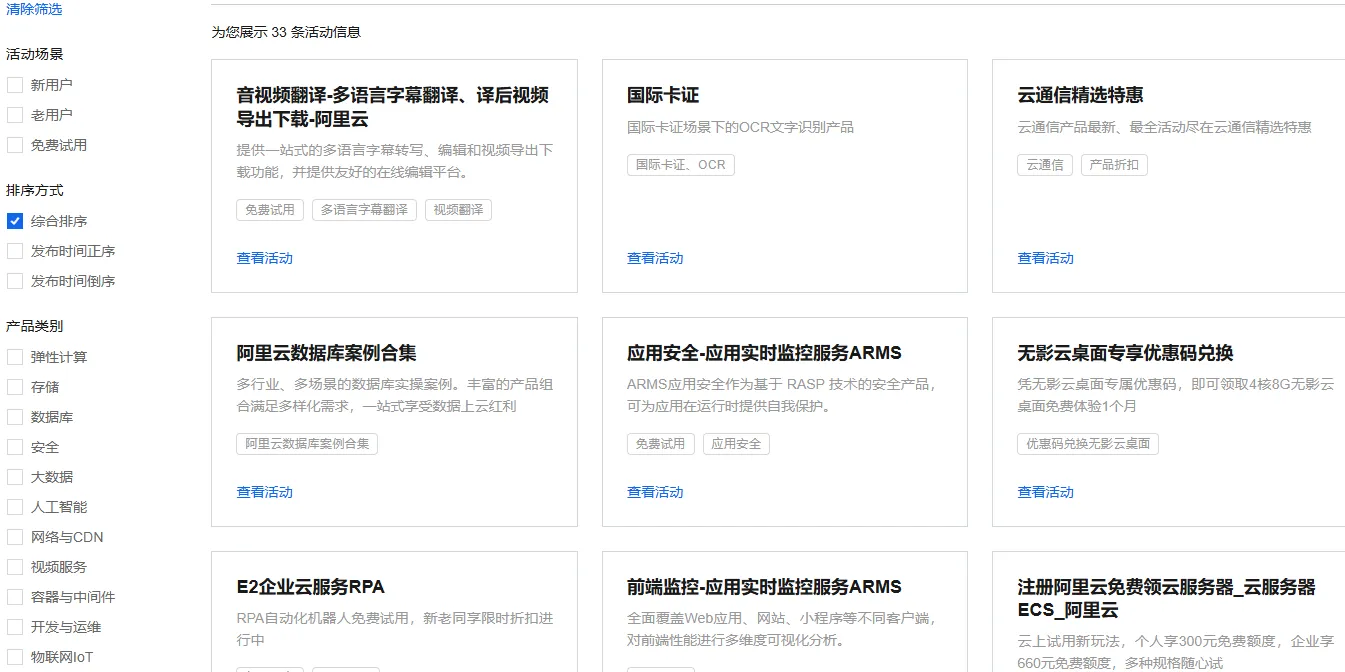
Task: Sort by 发布时间正序
Action: [14, 251]
